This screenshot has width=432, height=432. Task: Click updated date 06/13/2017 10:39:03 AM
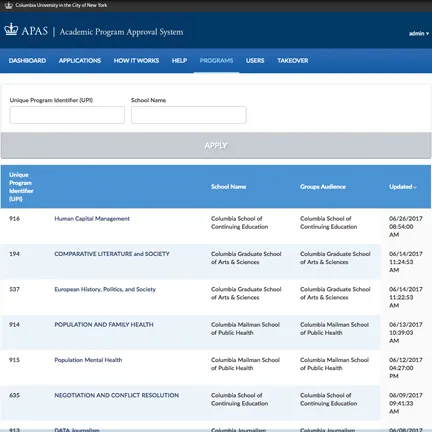pyautogui.click(x=406, y=333)
